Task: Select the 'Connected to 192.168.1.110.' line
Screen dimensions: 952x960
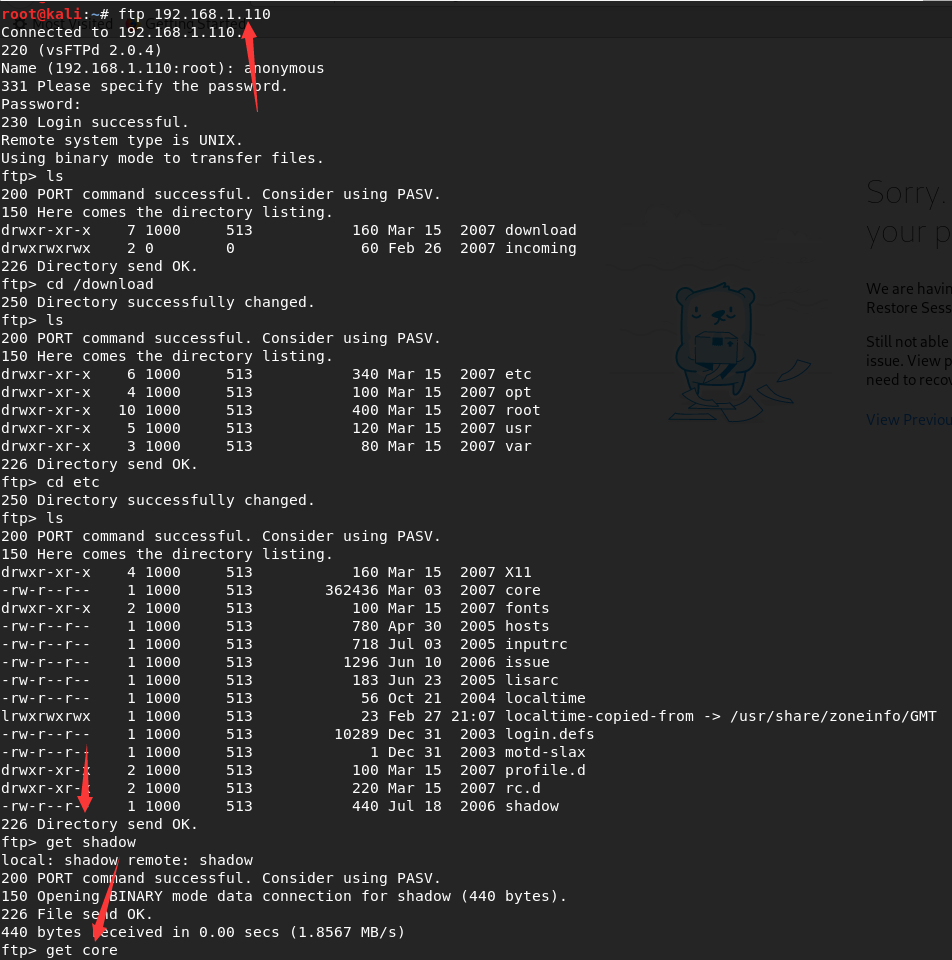Action: point(122,32)
